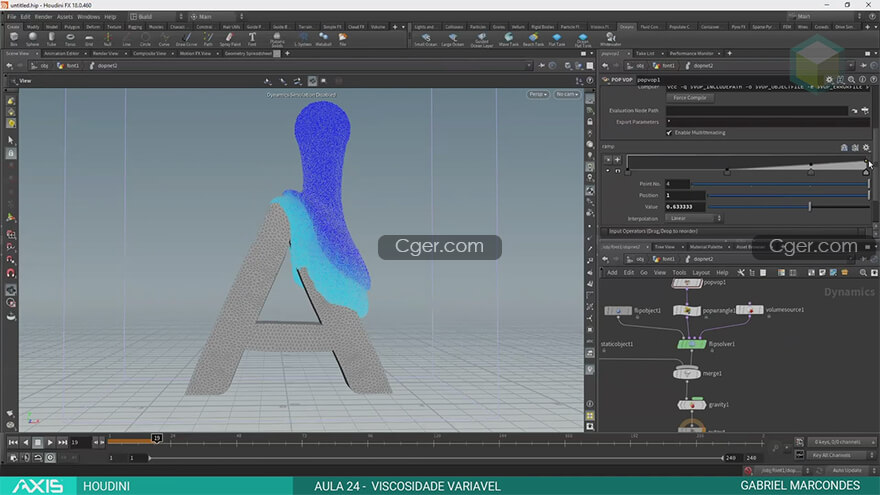
Task: Toggle Enable Multithreading checkbox
Action: point(669,133)
